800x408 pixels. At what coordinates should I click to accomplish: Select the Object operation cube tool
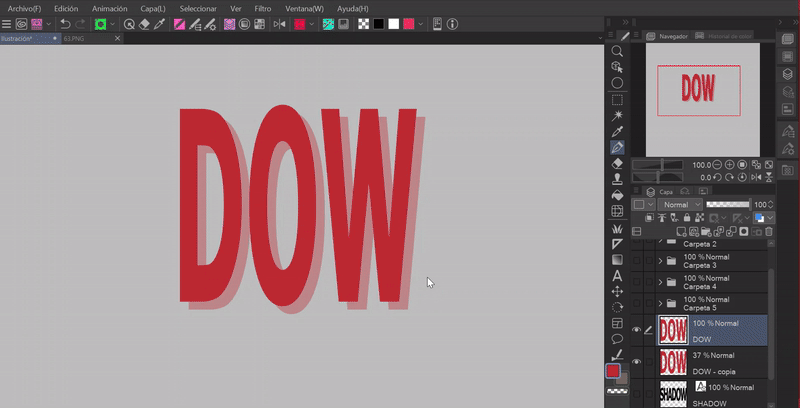617,67
